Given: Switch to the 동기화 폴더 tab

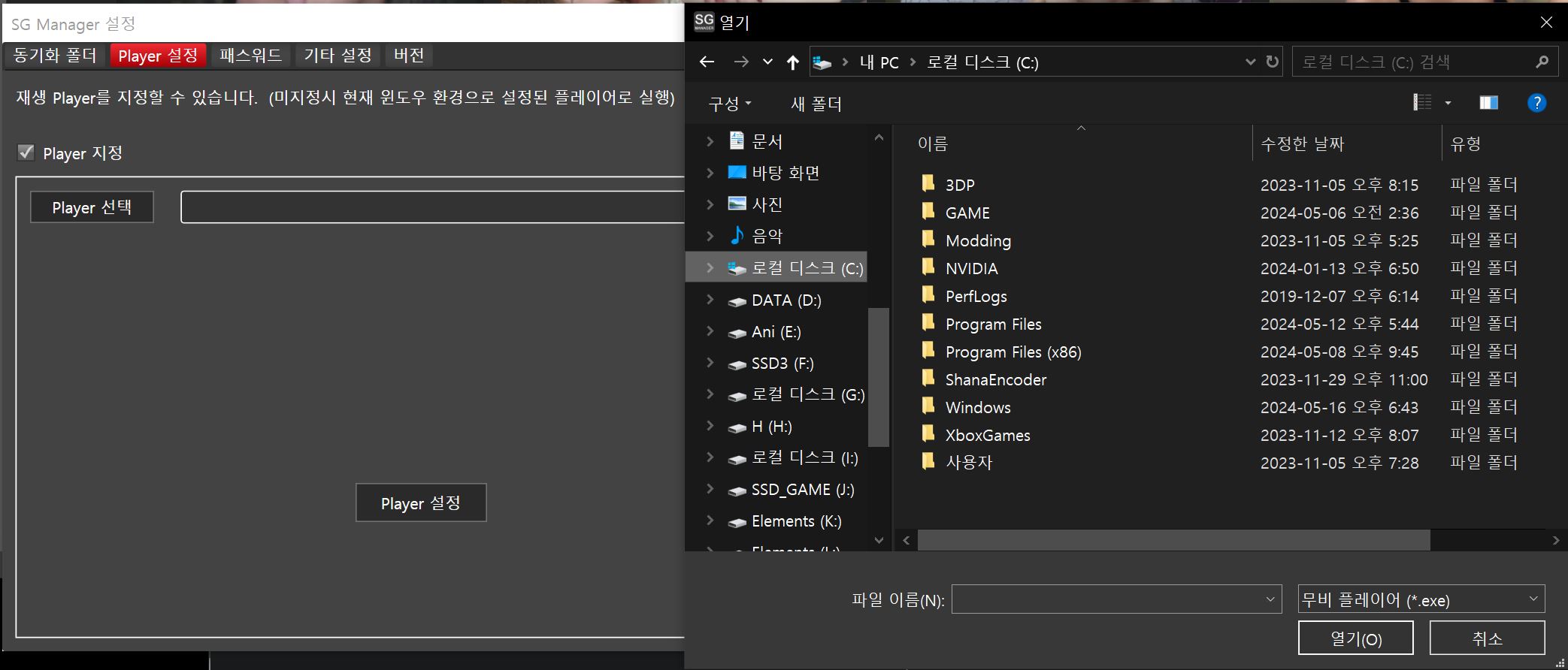Looking at the screenshot, I should point(56,56).
